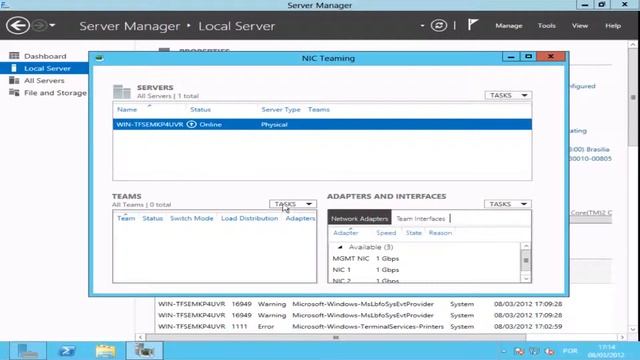This screenshot has height=360, width=640.
Task: Sort servers by Status column
Action: (x=200, y=109)
